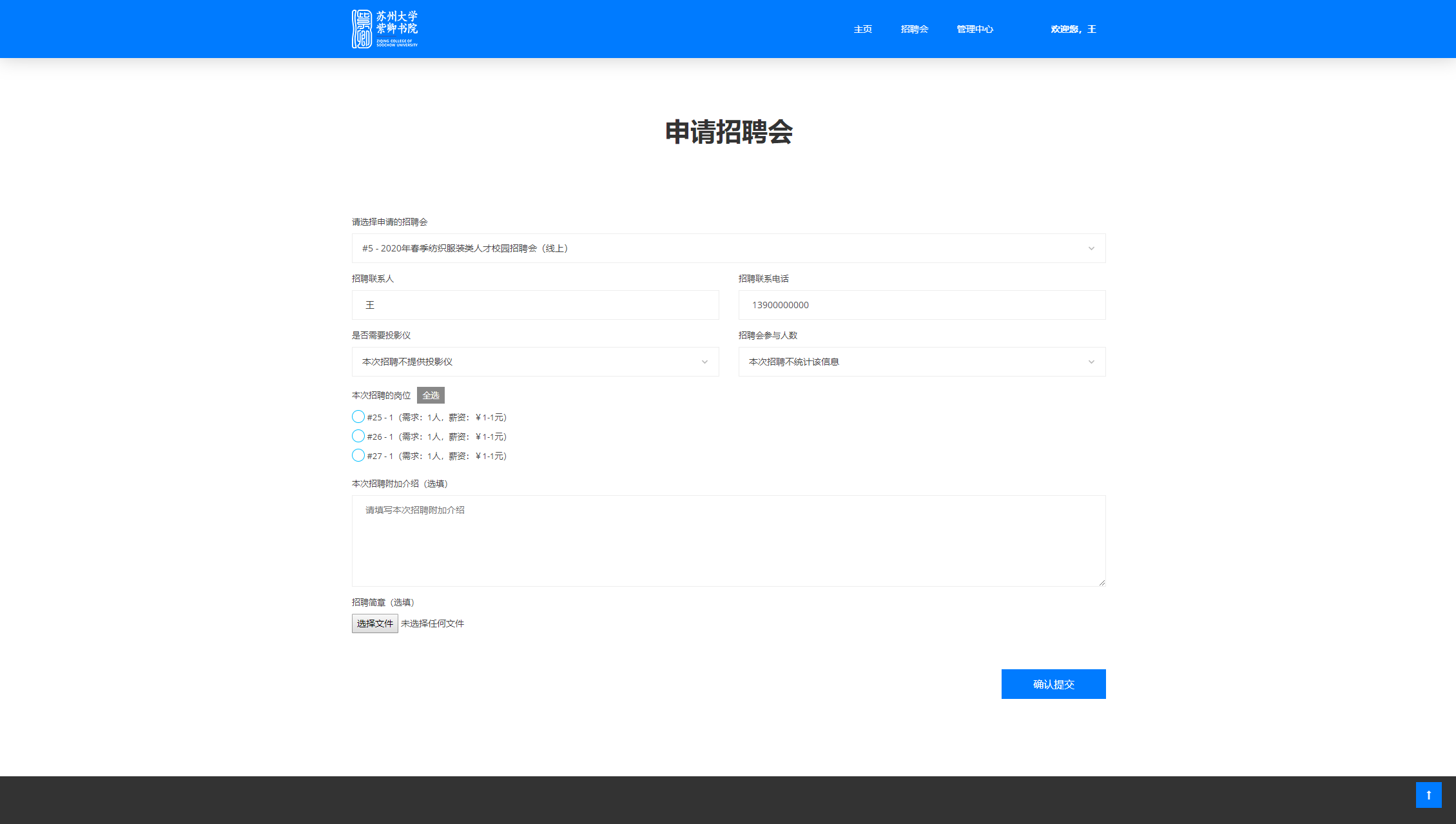The height and width of the screenshot is (824, 1456).
Task: Click the 招聘联系电话 phone input field
Action: tap(922, 305)
